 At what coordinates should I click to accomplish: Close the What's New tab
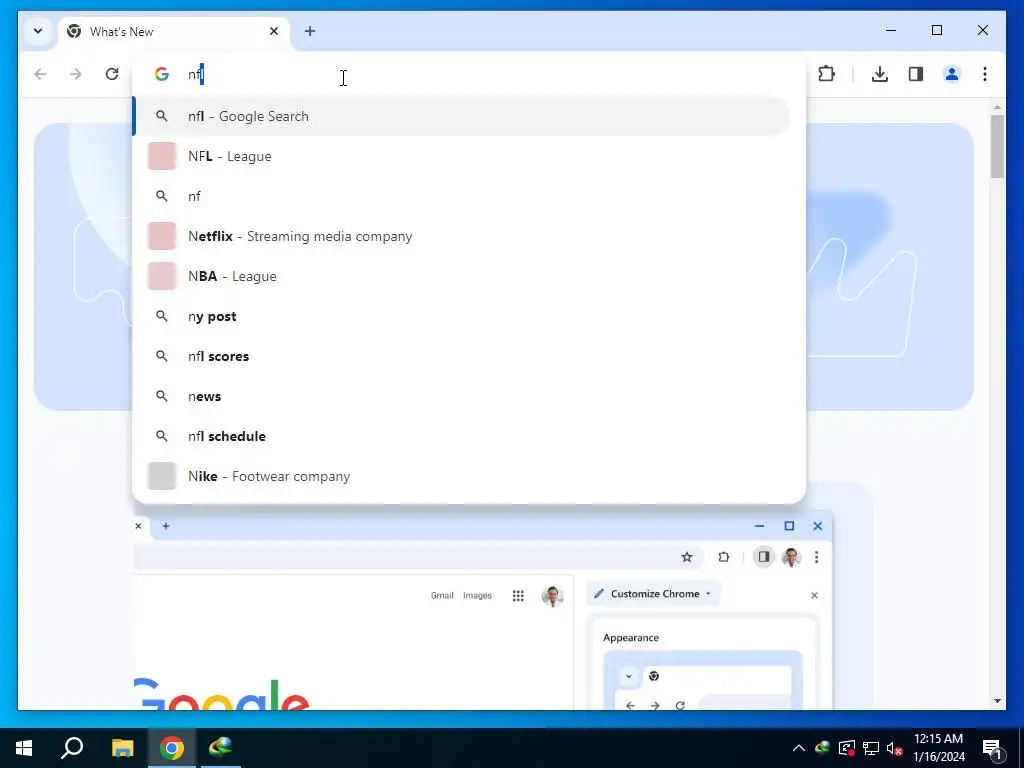tap(274, 31)
